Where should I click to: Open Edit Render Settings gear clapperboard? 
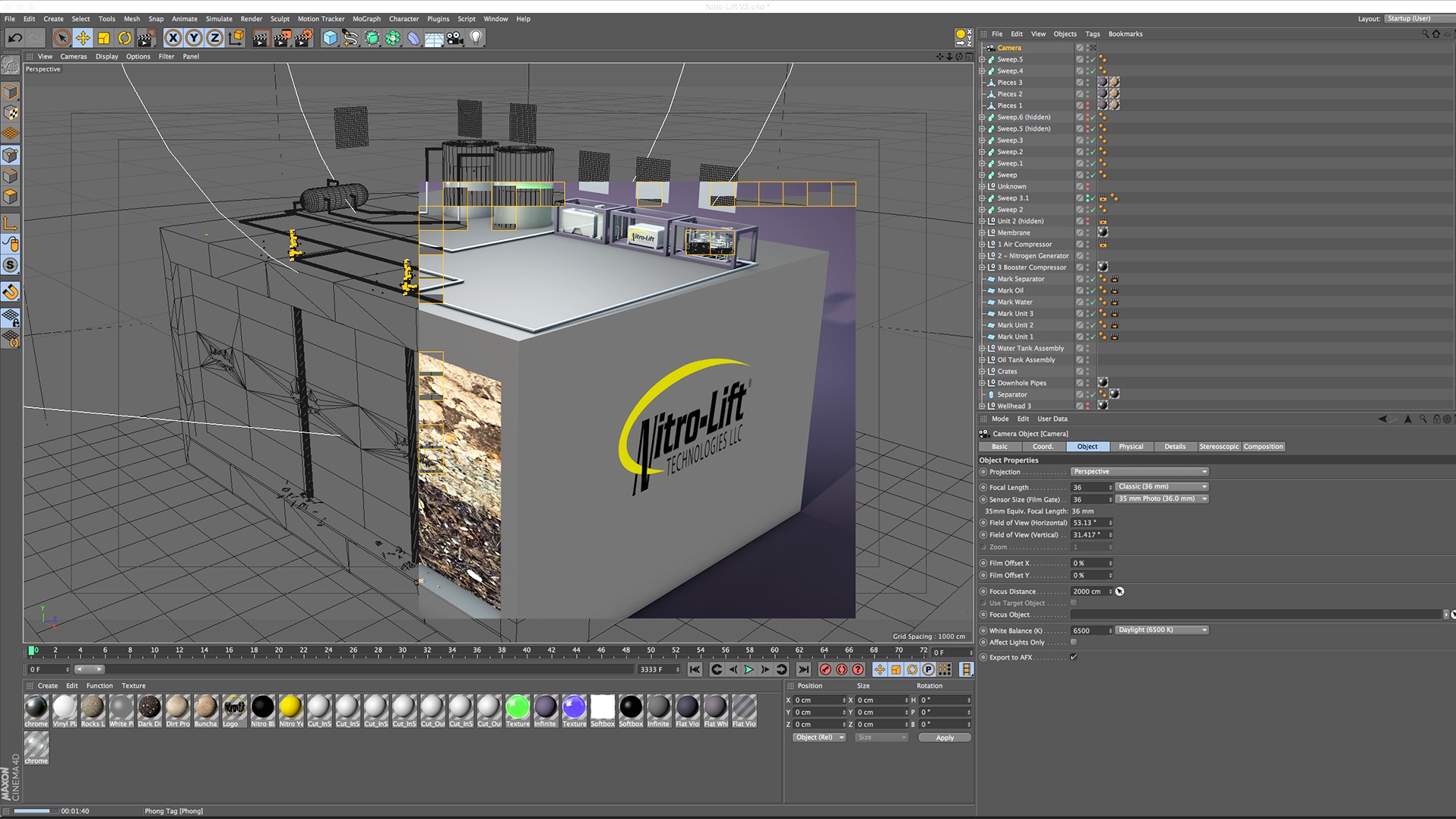tap(303, 38)
